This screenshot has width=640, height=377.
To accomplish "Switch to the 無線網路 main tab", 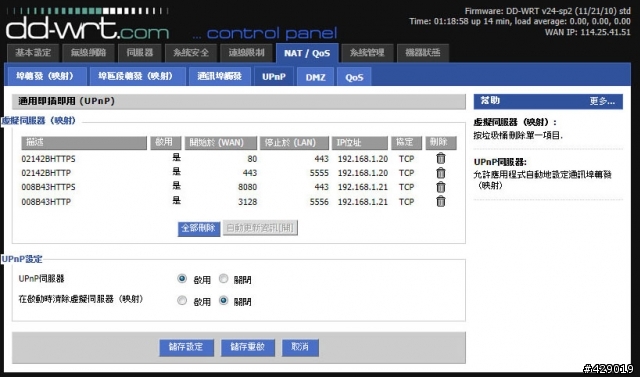I will click(x=88, y=53).
